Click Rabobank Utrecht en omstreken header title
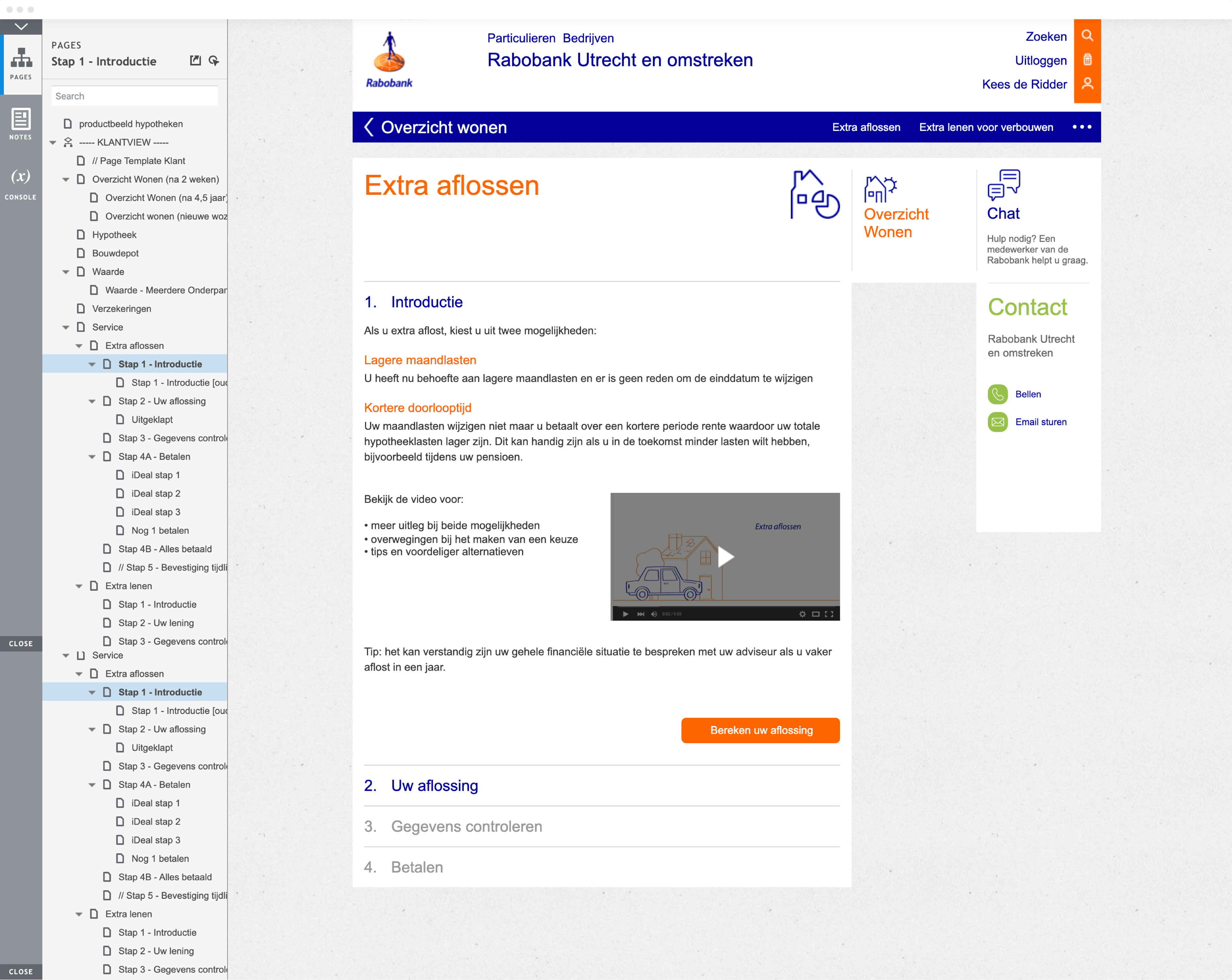Screen dimensions: 1232x980 pyautogui.click(x=620, y=60)
